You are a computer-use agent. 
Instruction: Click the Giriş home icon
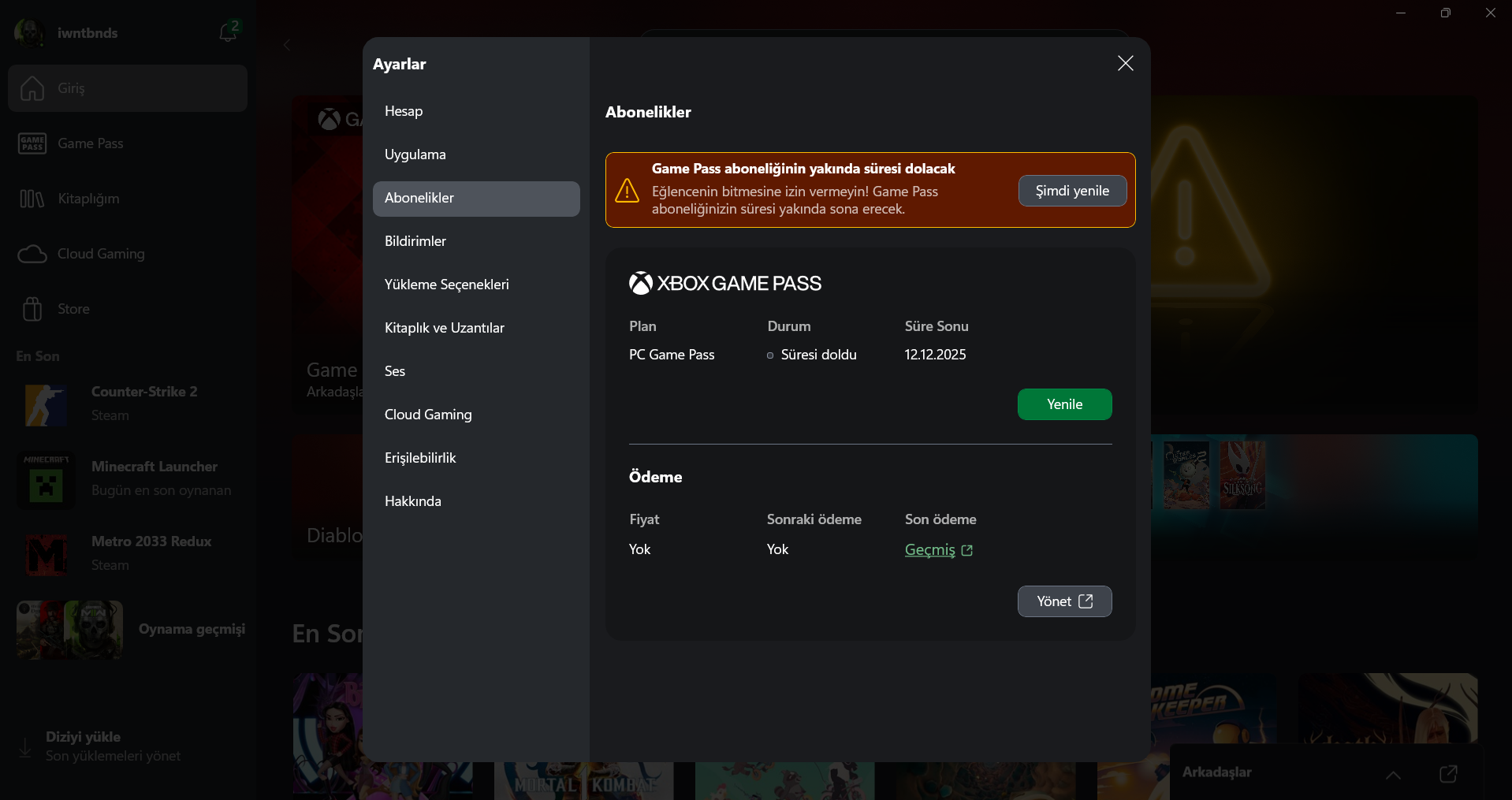tap(32, 88)
